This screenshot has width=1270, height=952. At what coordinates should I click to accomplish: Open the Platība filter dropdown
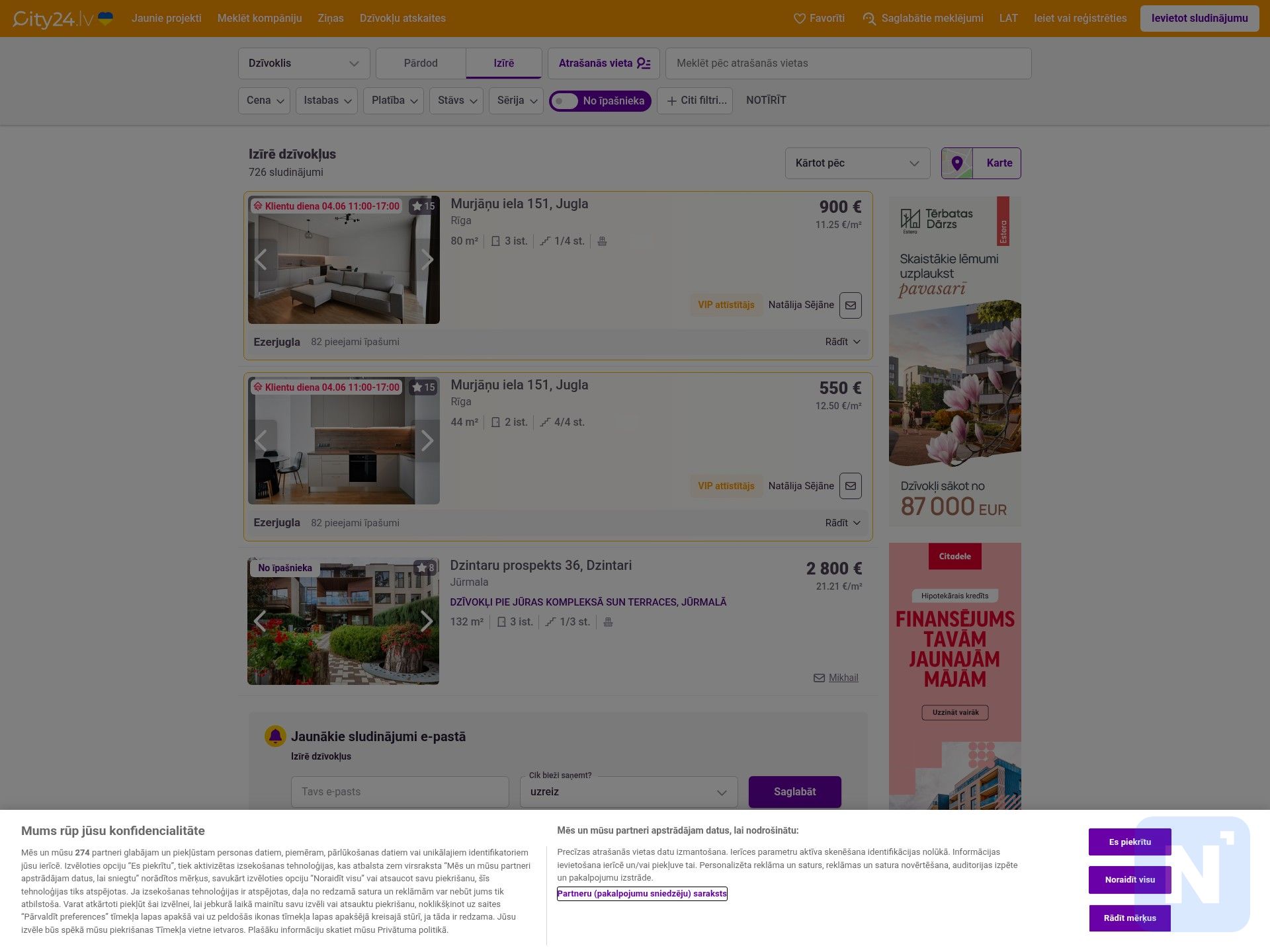[x=394, y=100]
